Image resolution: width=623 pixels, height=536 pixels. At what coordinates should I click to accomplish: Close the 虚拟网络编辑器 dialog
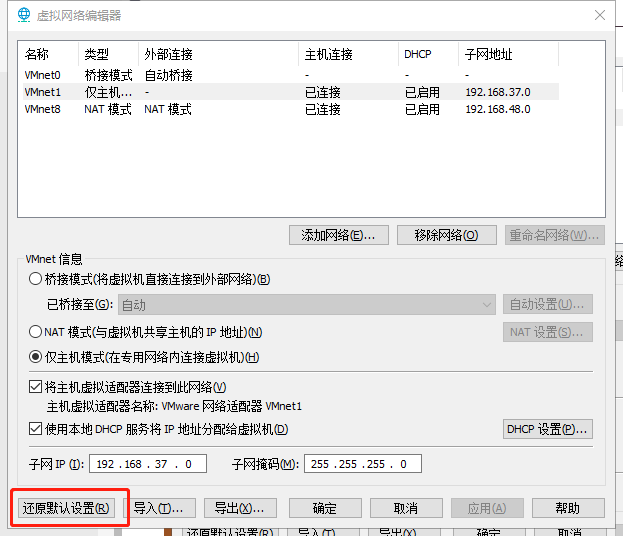pos(600,15)
